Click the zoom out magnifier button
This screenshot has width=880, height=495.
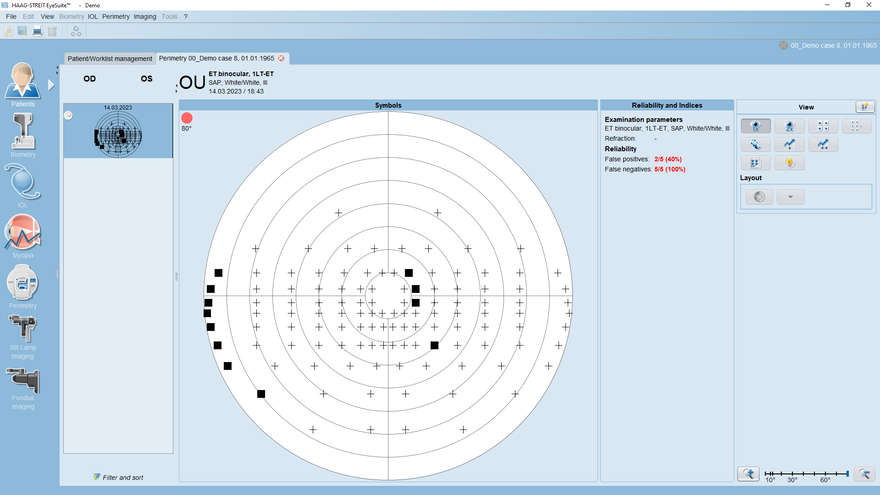866,474
